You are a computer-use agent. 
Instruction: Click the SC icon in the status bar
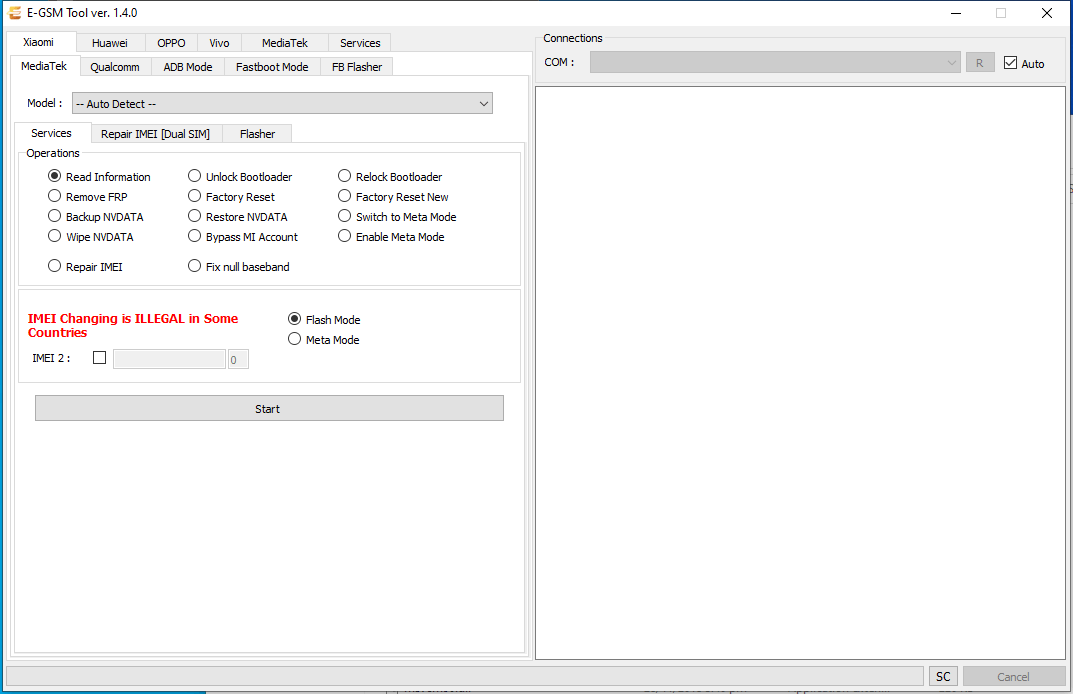(x=942, y=676)
